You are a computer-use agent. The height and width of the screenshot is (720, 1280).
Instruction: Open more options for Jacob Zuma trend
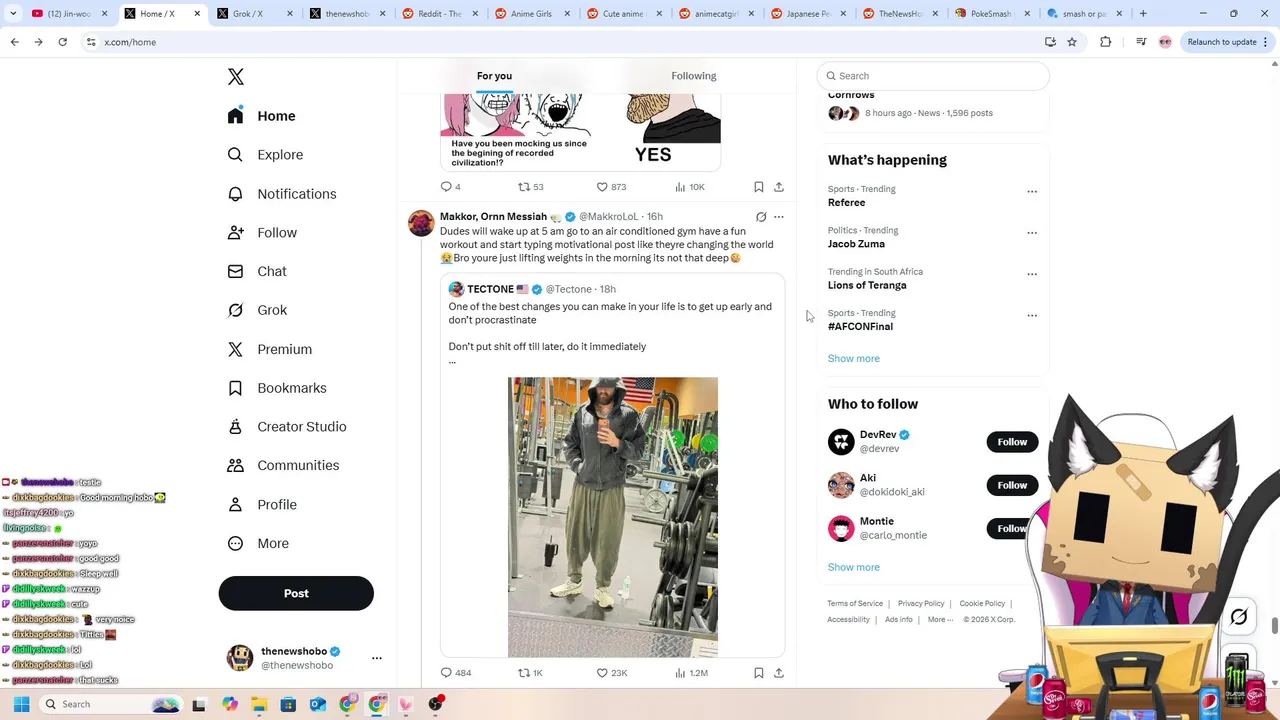click(x=1032, y=233)
